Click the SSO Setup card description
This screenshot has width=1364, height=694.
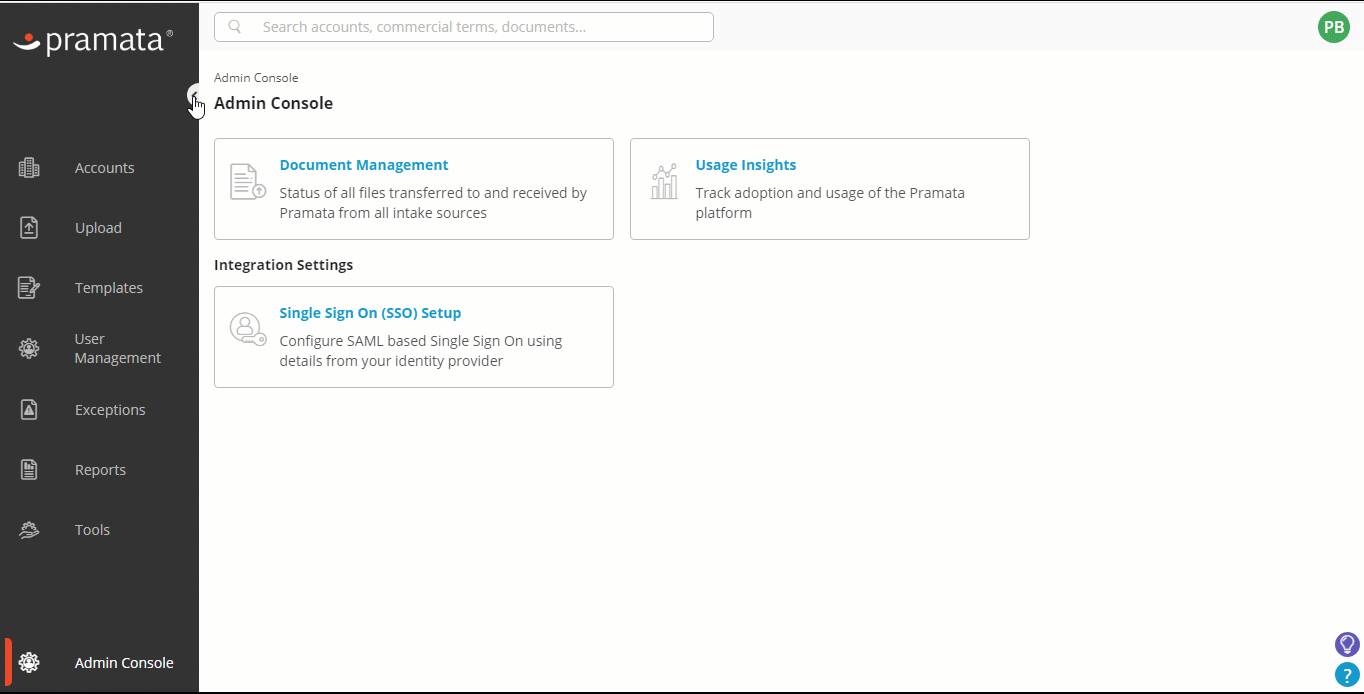click(421, 351)
